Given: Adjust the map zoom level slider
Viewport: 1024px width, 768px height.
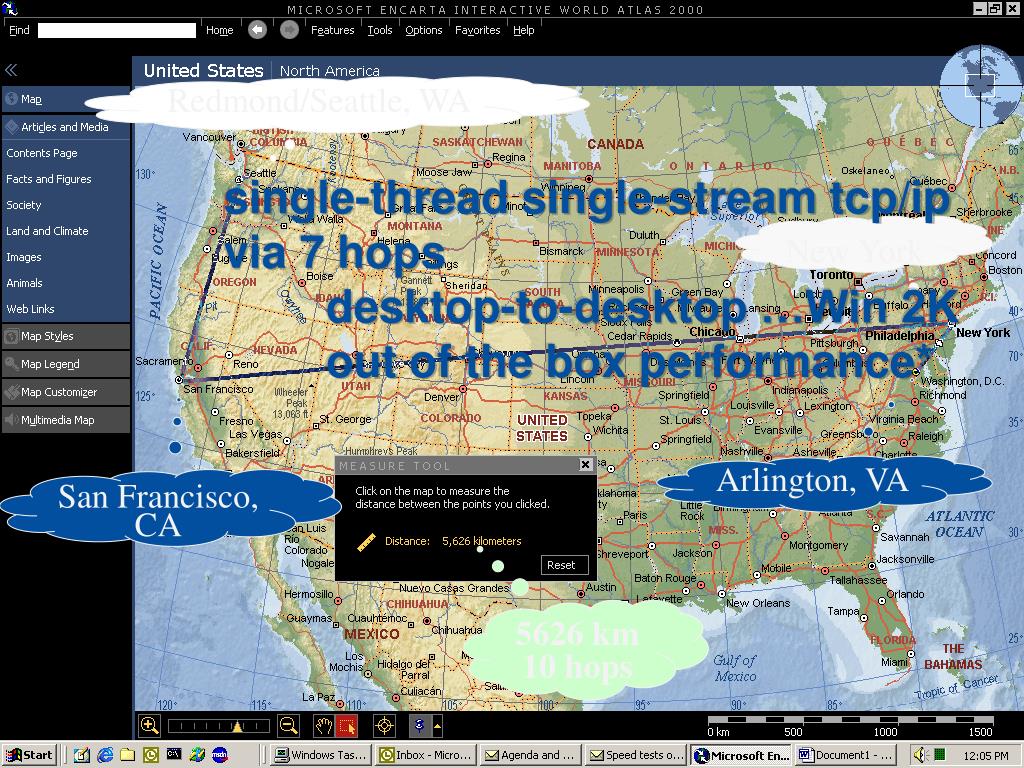Looking at the screenshot, I should point(219,726).
